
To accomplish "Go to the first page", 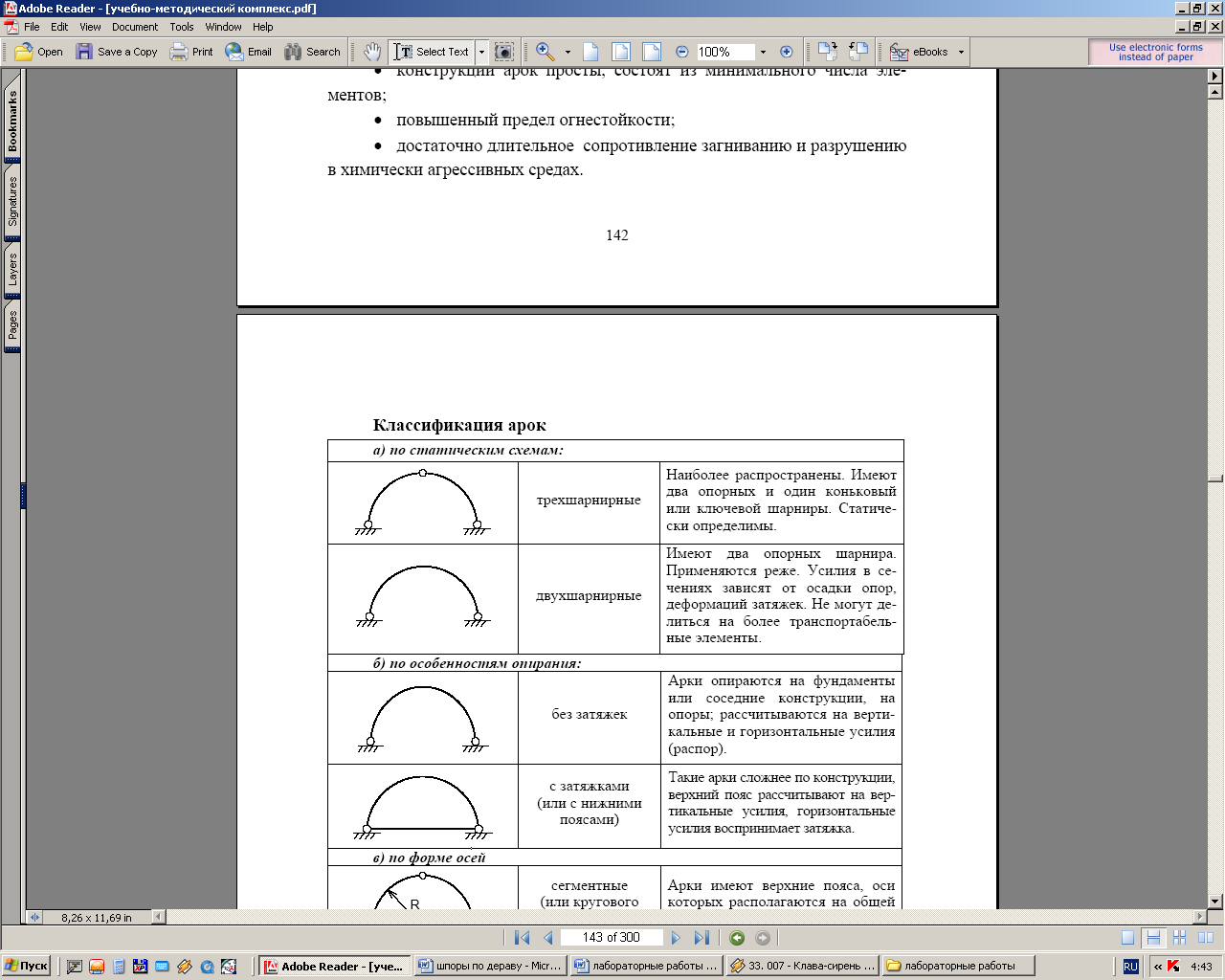I will tap(522, 938).
